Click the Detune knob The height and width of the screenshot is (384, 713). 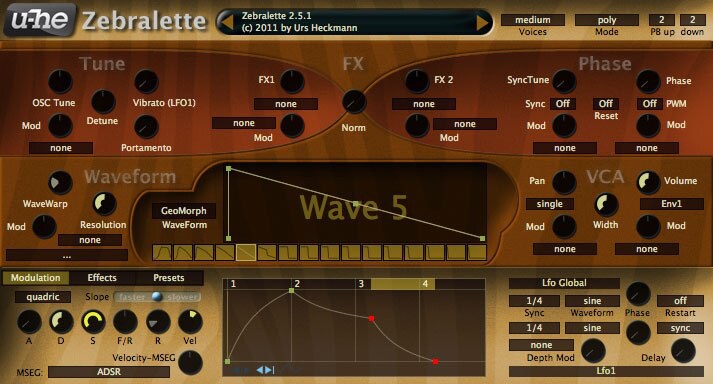tap(103, 101)
